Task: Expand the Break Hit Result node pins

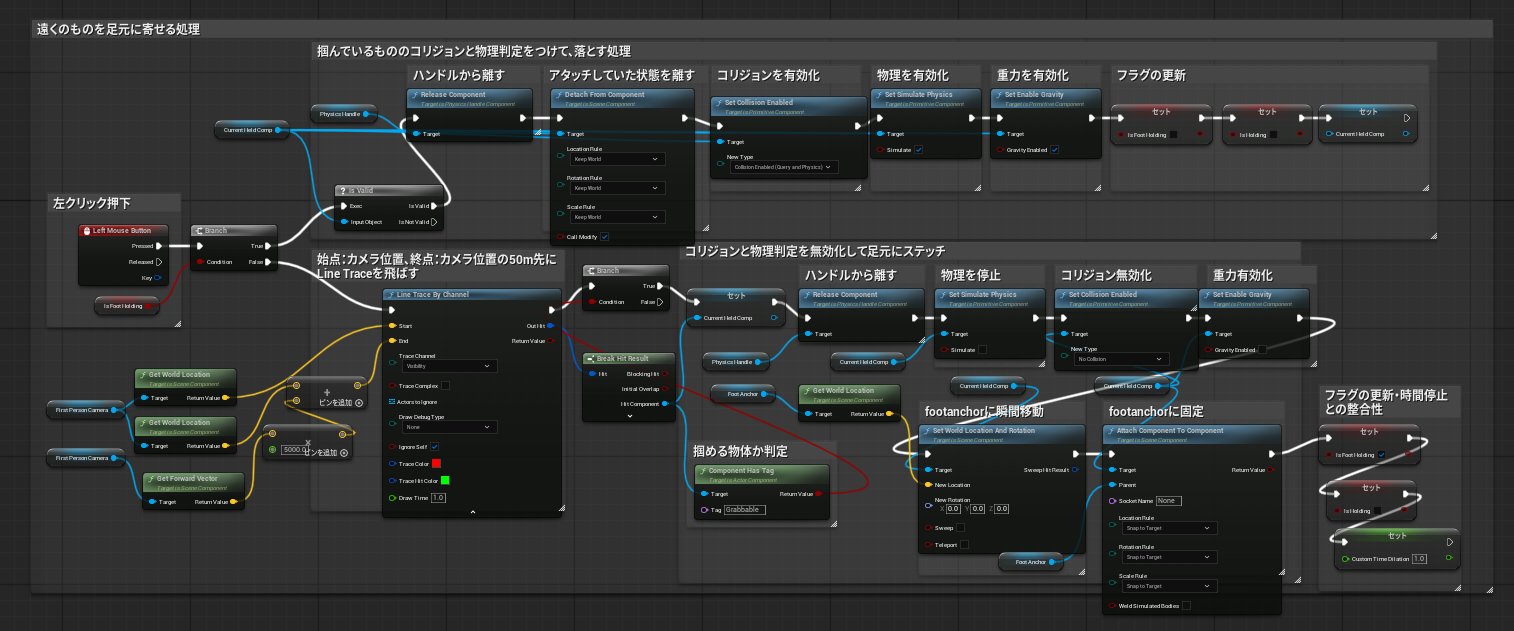Action: click(628, 417)
